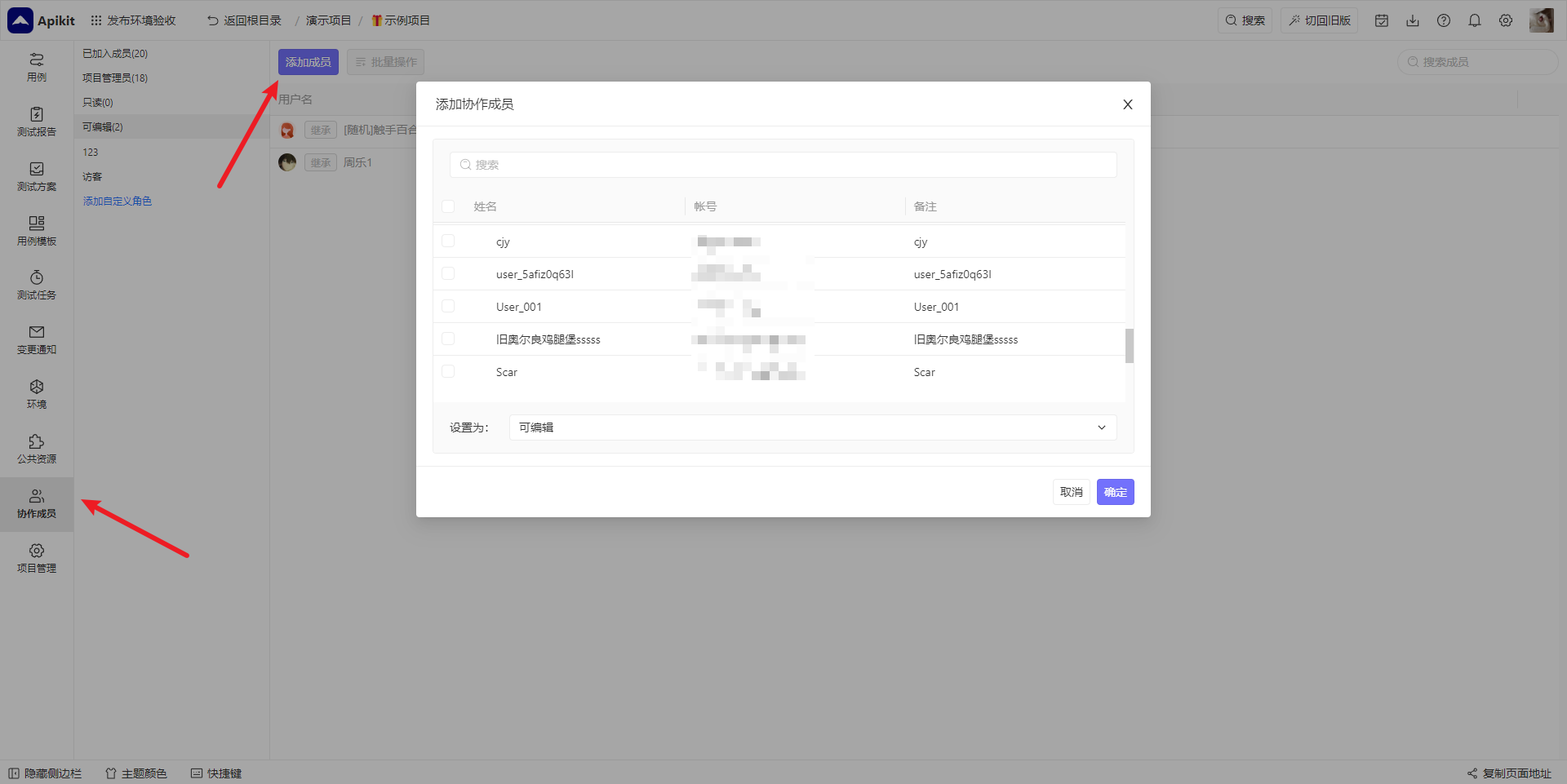Viewport: 1567px width, 784px height.
Task: Click the 演示项目 breadcrumb
Action: pyautogui.click(x=329, y=20)
